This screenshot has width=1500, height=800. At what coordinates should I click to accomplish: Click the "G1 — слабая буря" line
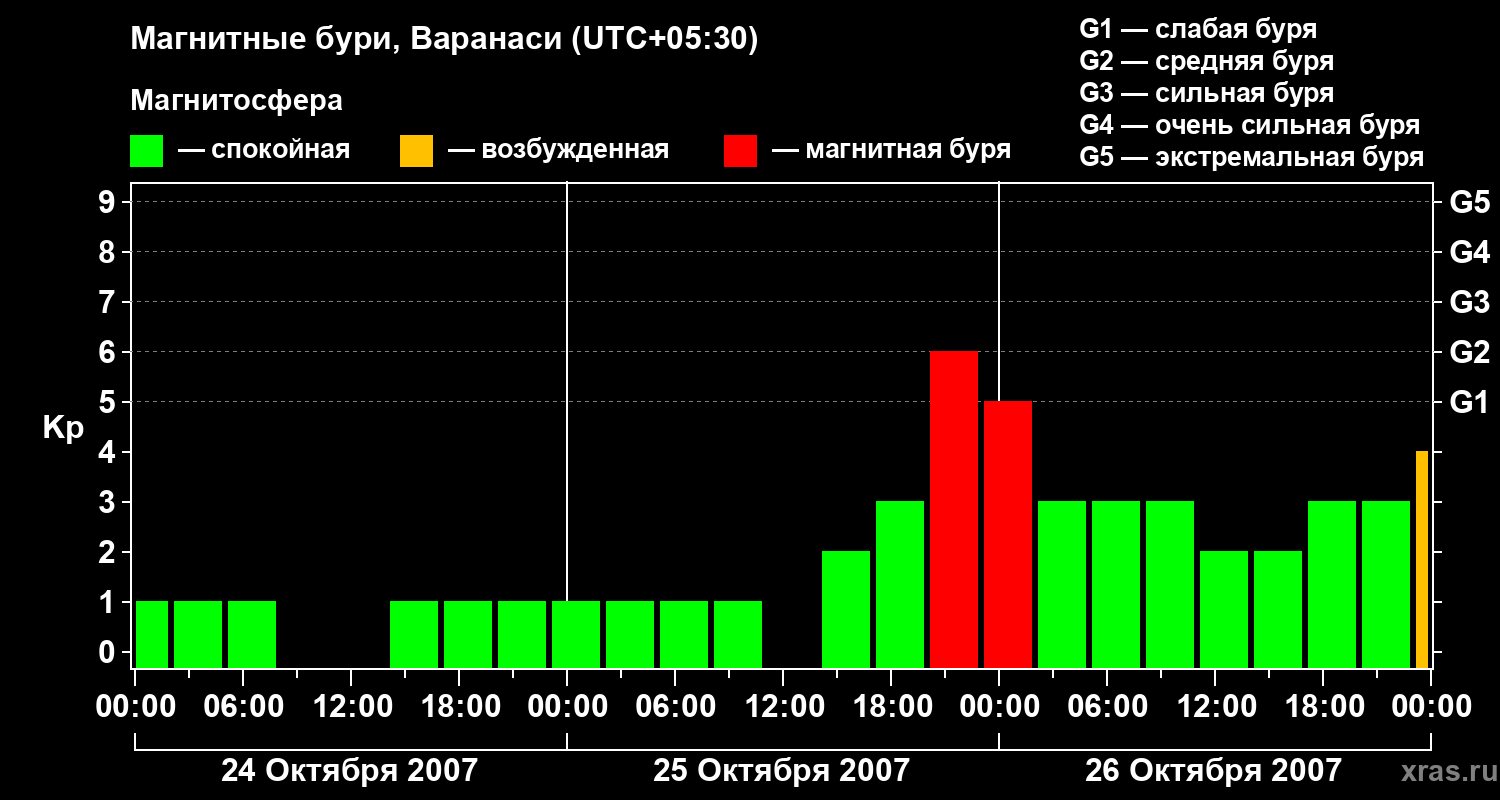click(x=1198, y=29)
